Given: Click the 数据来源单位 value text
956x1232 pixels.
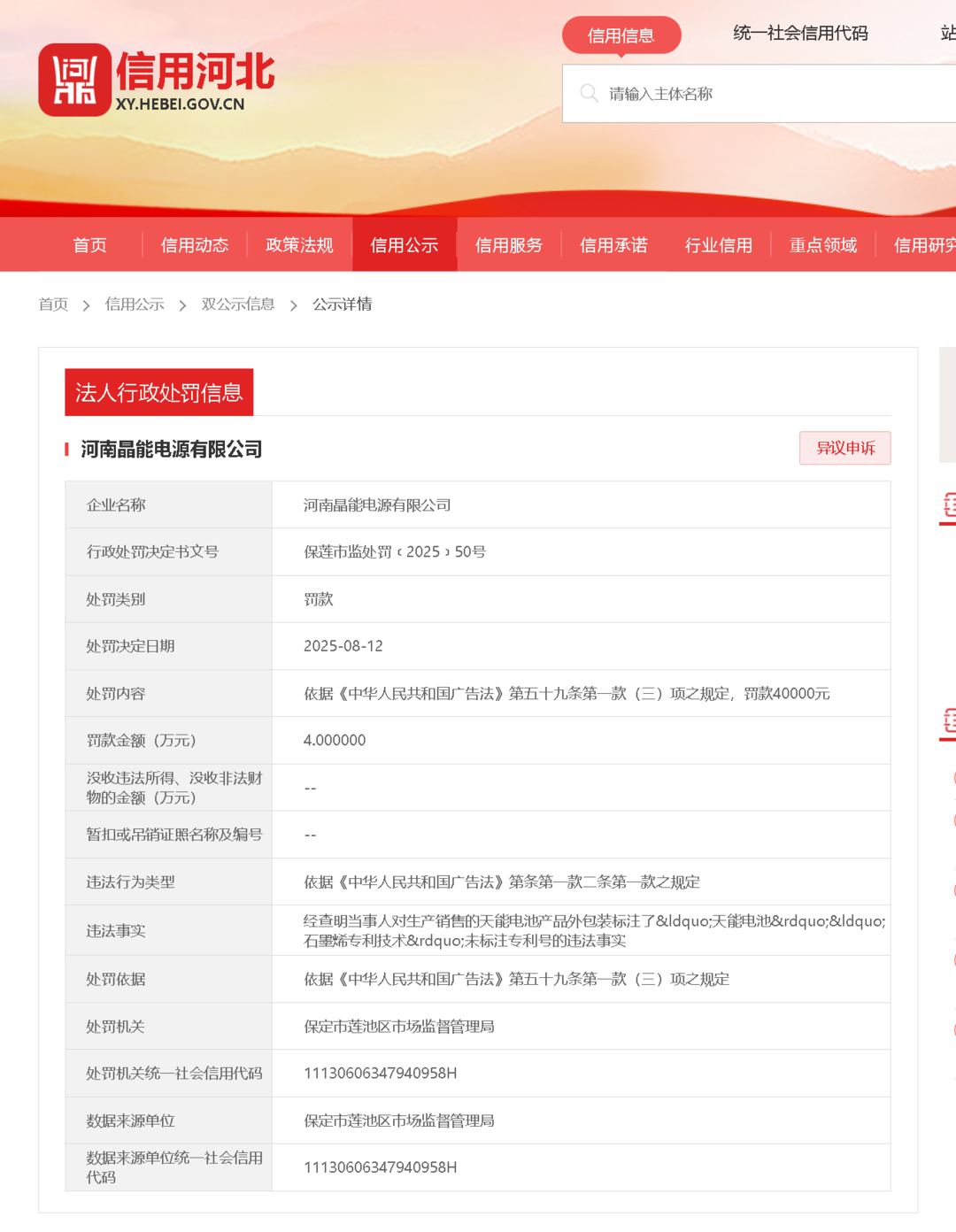Looking at the screenshot, I should click(x=399, y=1121).
